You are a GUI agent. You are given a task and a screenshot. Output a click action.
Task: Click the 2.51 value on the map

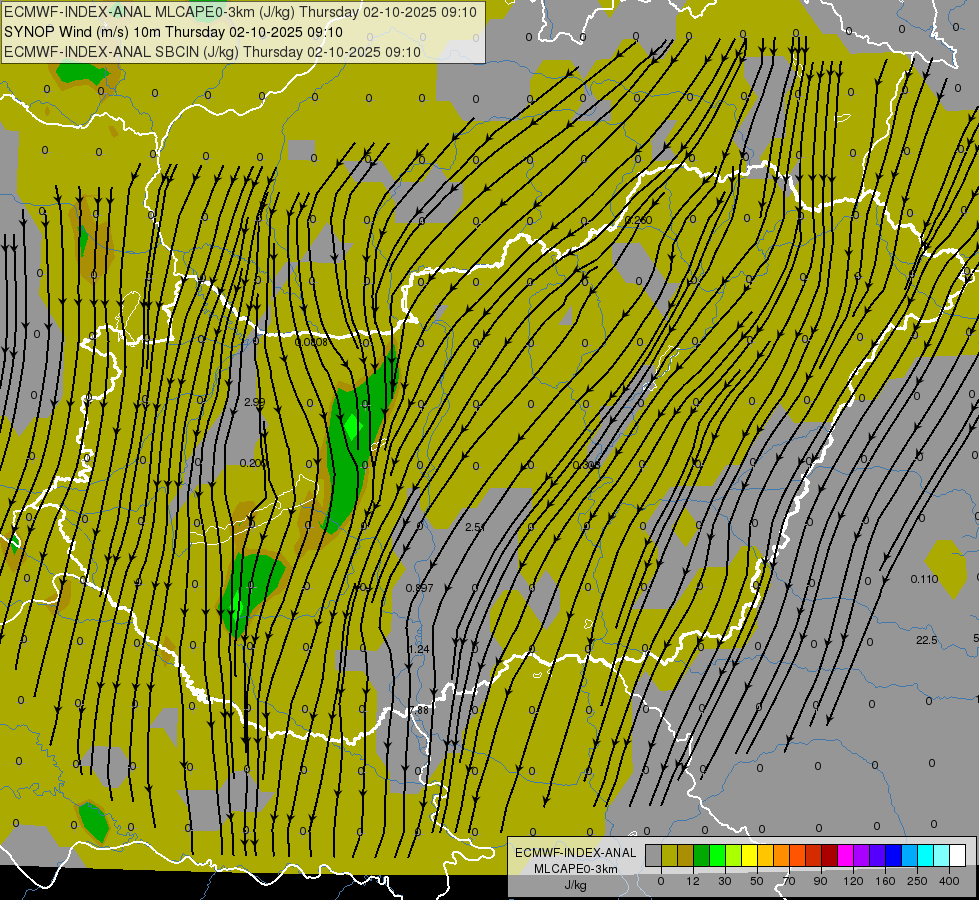tap(475, 527)
